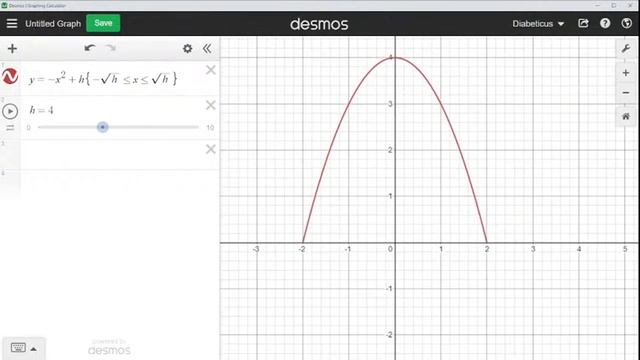This screenshot has height=360, width=640.
Task: Save the graph
Action: coord(103,23)
